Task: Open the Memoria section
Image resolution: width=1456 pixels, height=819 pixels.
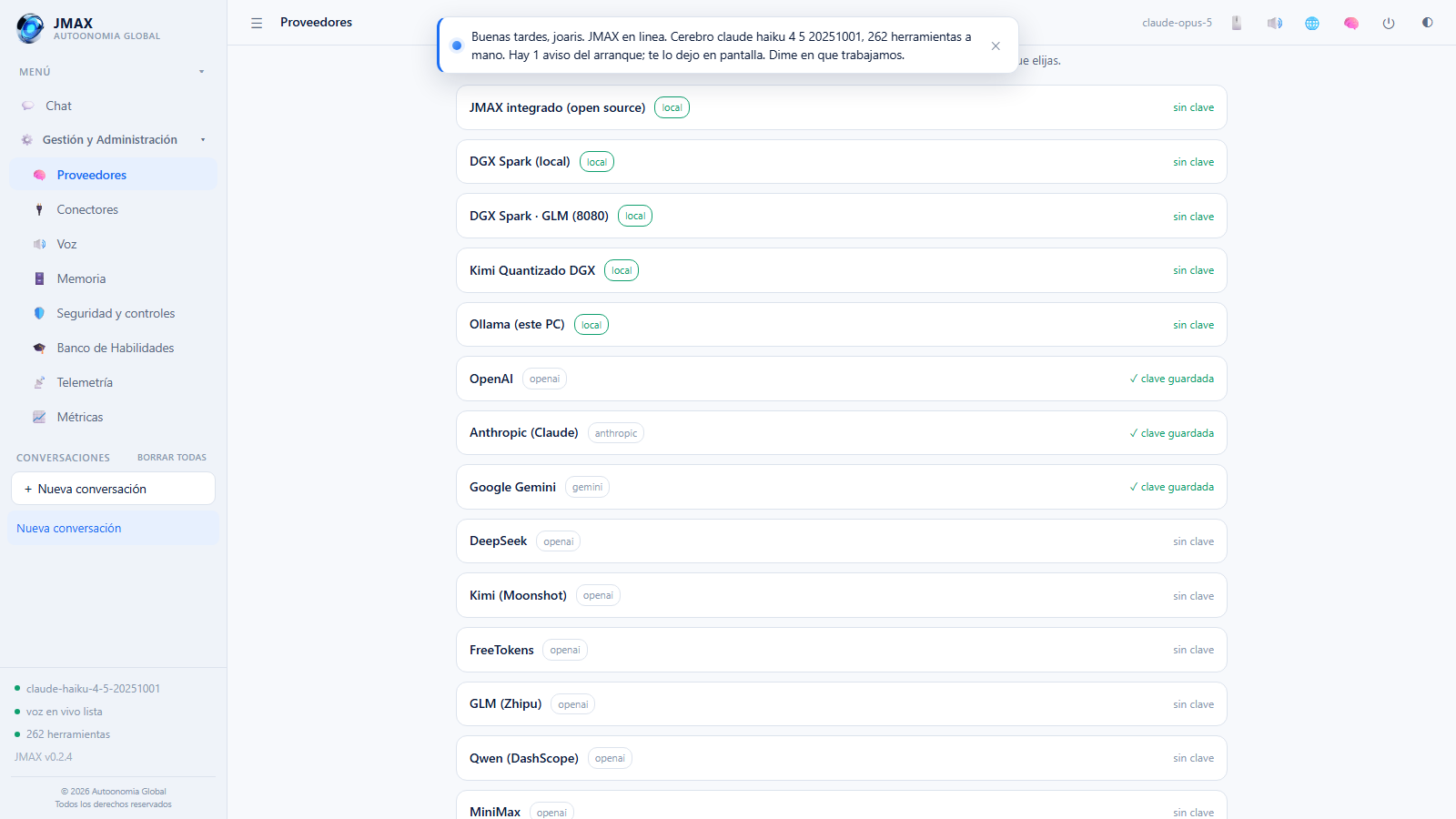Action: tap(114, 278)
